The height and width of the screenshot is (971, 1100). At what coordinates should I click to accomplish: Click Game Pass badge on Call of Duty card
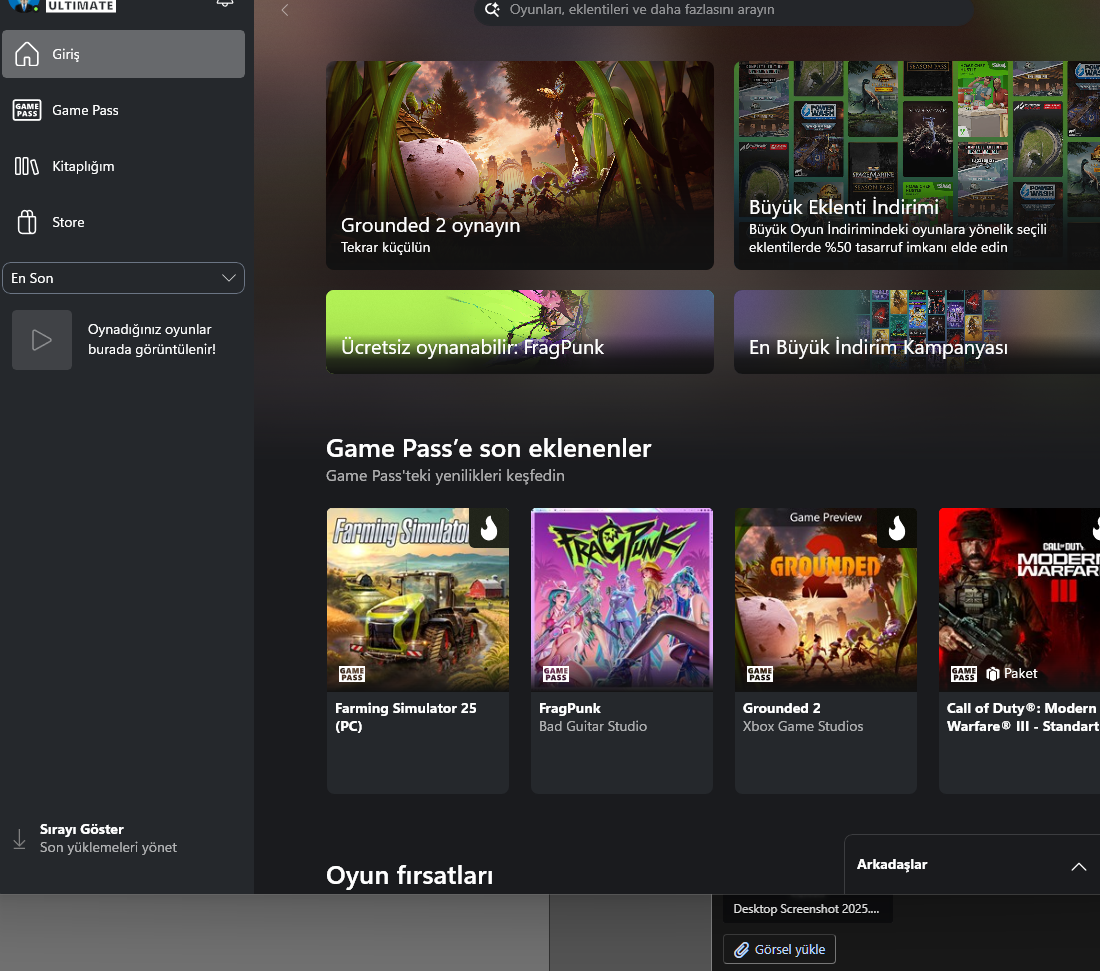tap(964, 674)
